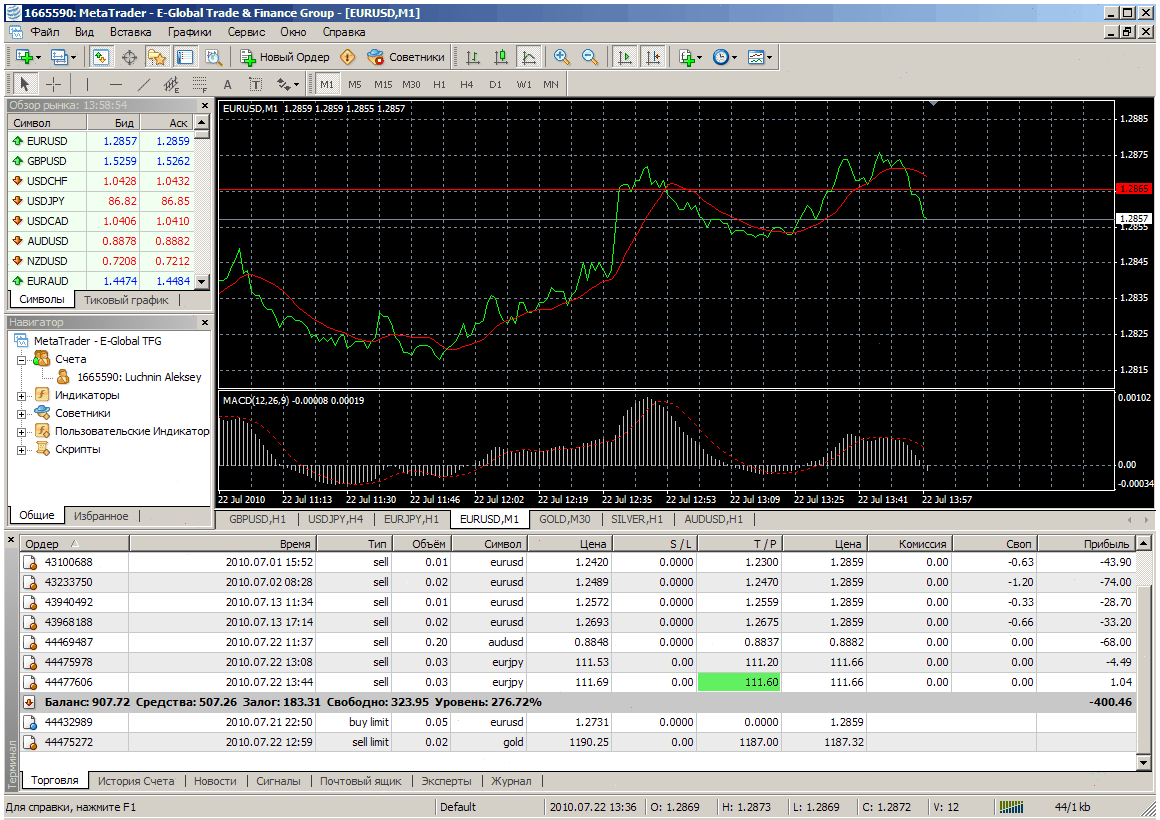Click the Новый Ордер button
The height and width of the screenshot is (820, 1160).
(x=284, y=57)
